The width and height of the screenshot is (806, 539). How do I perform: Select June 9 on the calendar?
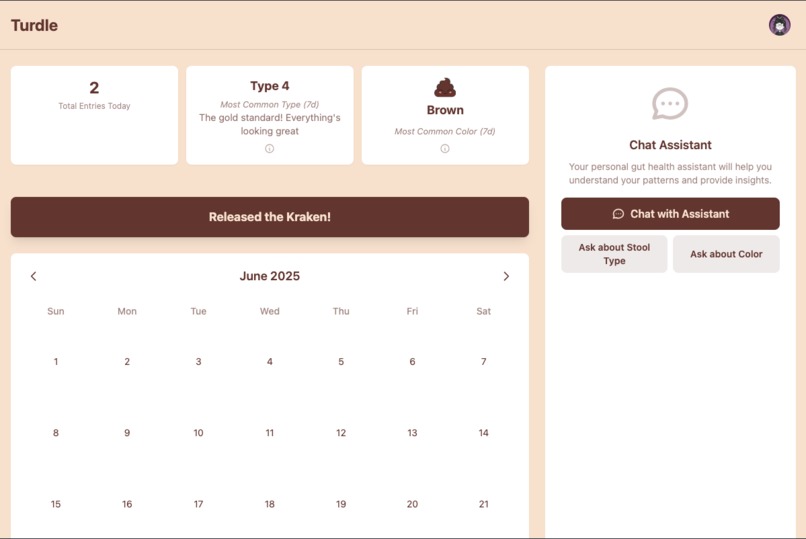(127, 433)
